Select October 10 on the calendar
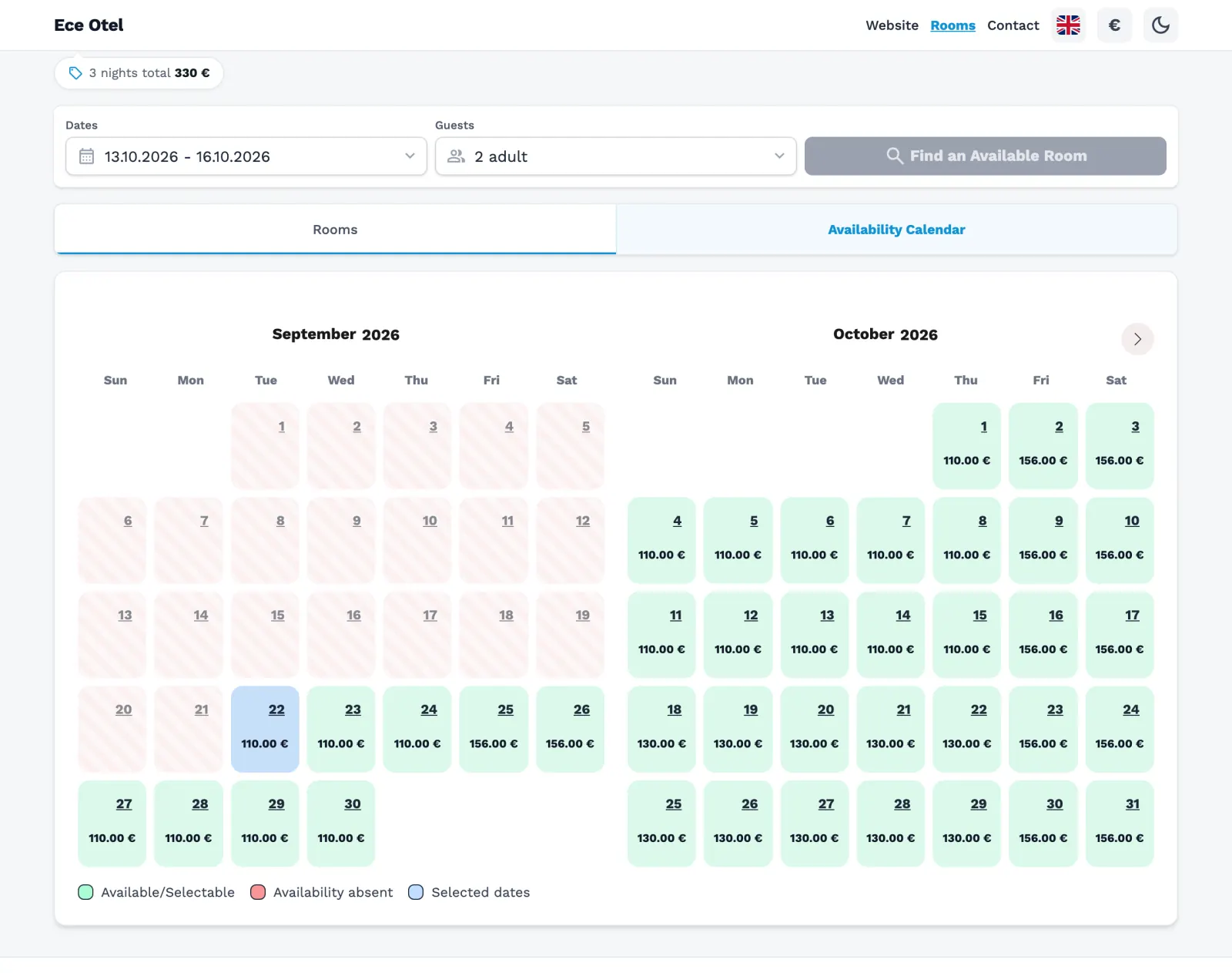 point(1120,540)
